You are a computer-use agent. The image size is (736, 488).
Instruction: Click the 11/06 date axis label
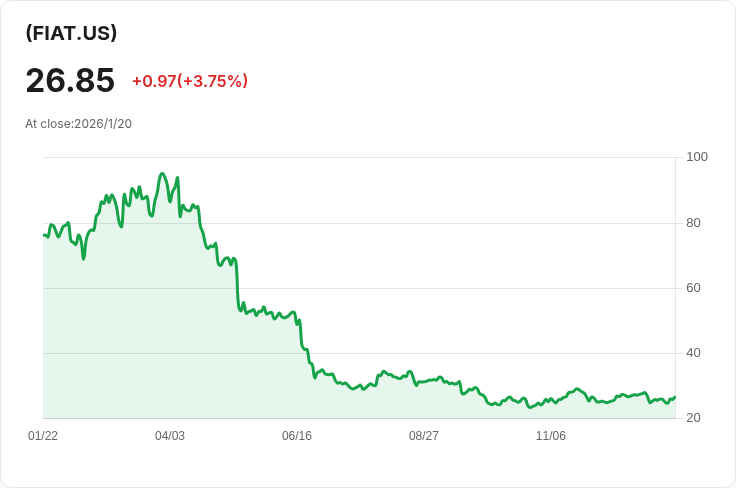coord(551,436)
